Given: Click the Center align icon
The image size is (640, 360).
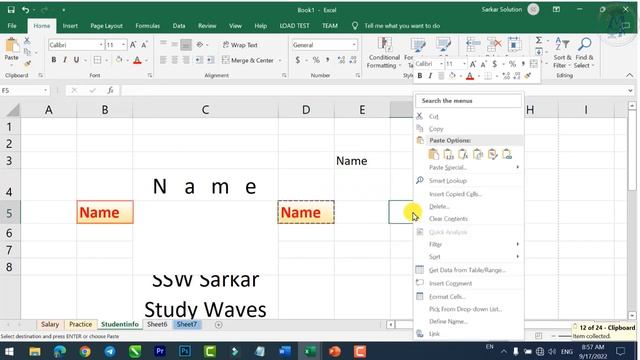Looking at the screenshot, I should (x=174, y=60).
